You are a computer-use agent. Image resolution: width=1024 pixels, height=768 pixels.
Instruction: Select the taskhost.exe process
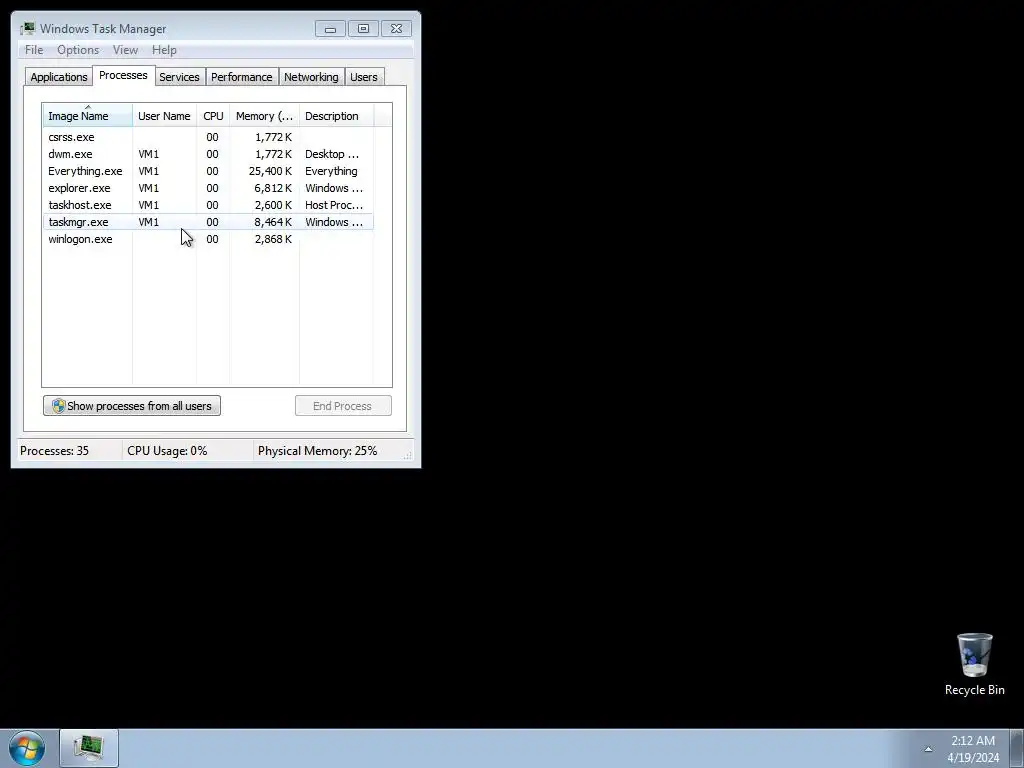[x=208, y=205]
